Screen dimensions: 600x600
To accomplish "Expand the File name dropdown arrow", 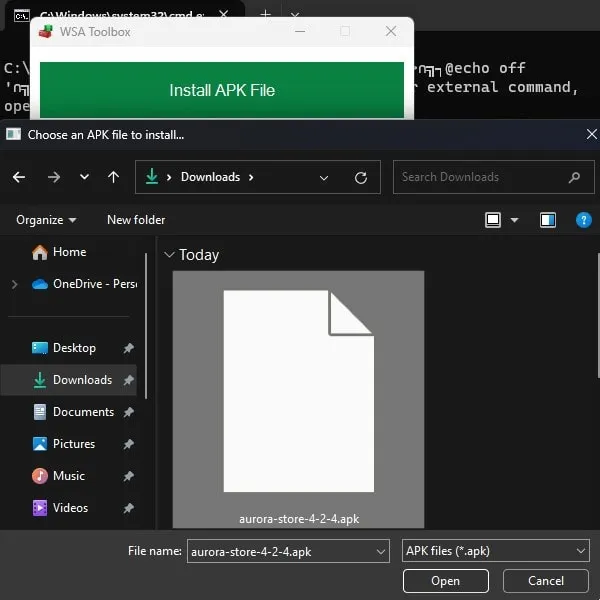I will (380, 551).
